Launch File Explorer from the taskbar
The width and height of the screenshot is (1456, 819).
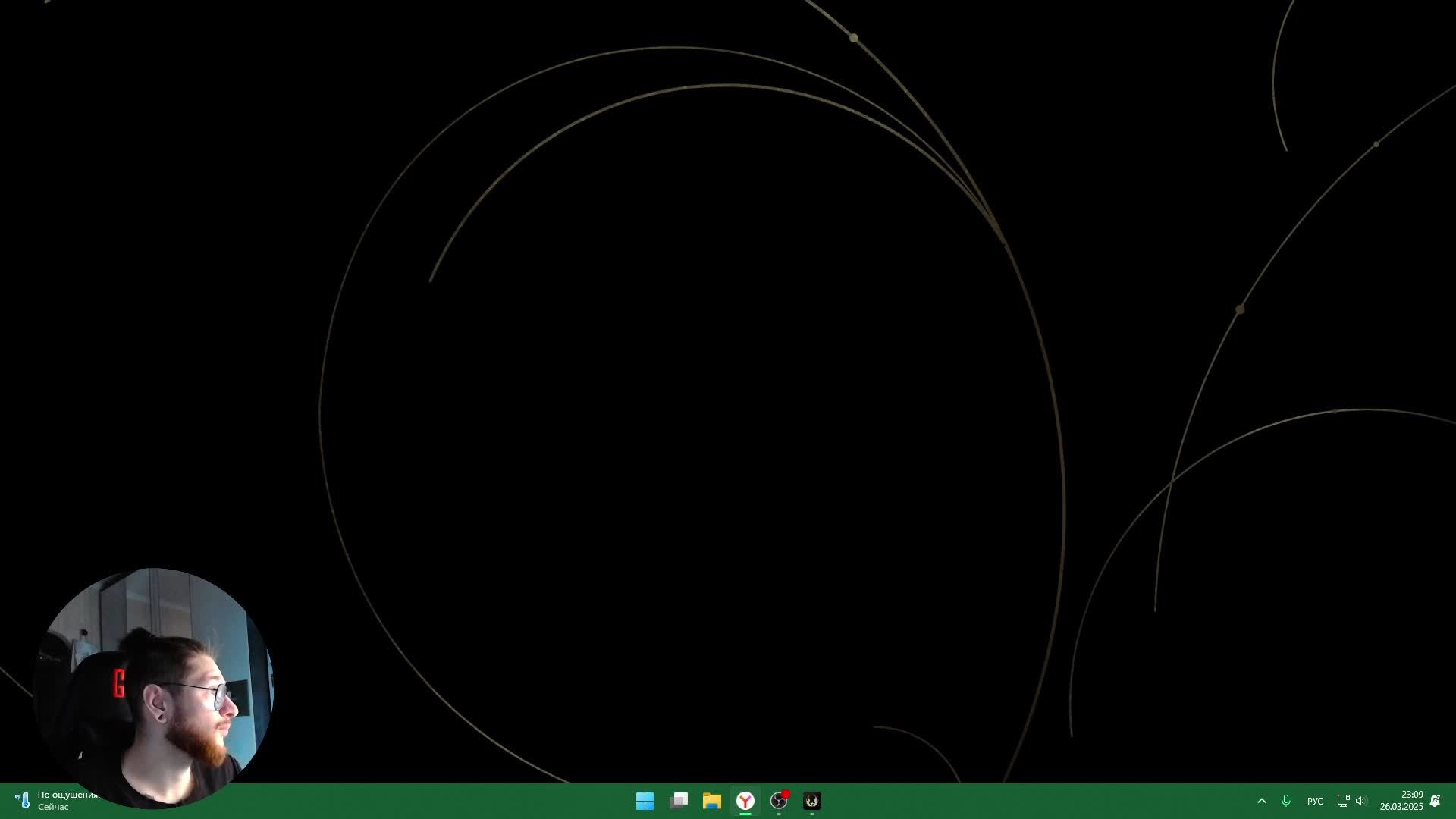(712, 801)
